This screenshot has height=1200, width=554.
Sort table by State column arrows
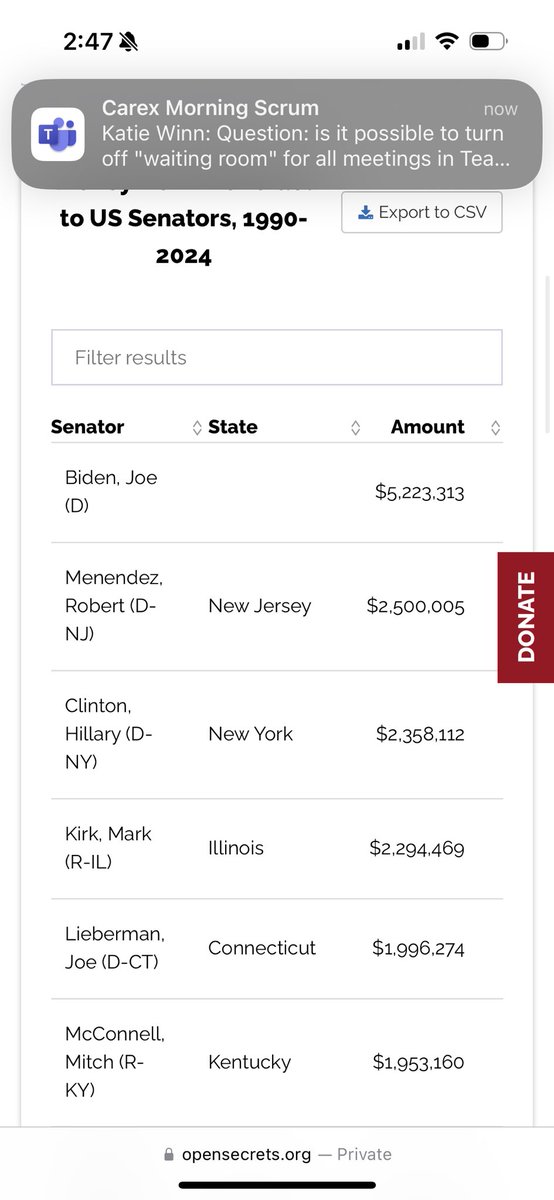point(355,428)
